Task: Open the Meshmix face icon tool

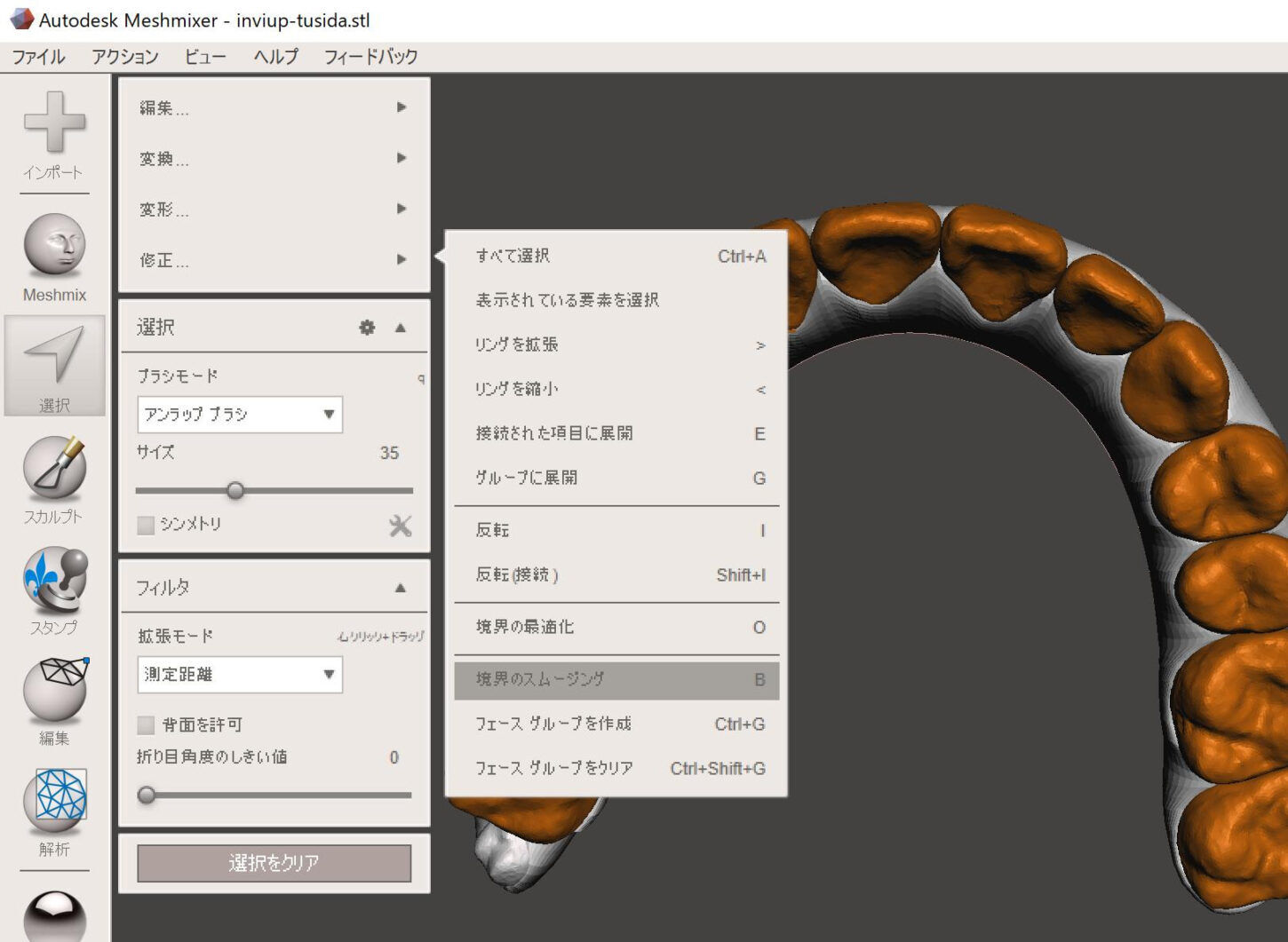Action: click(x=54, y=245)
